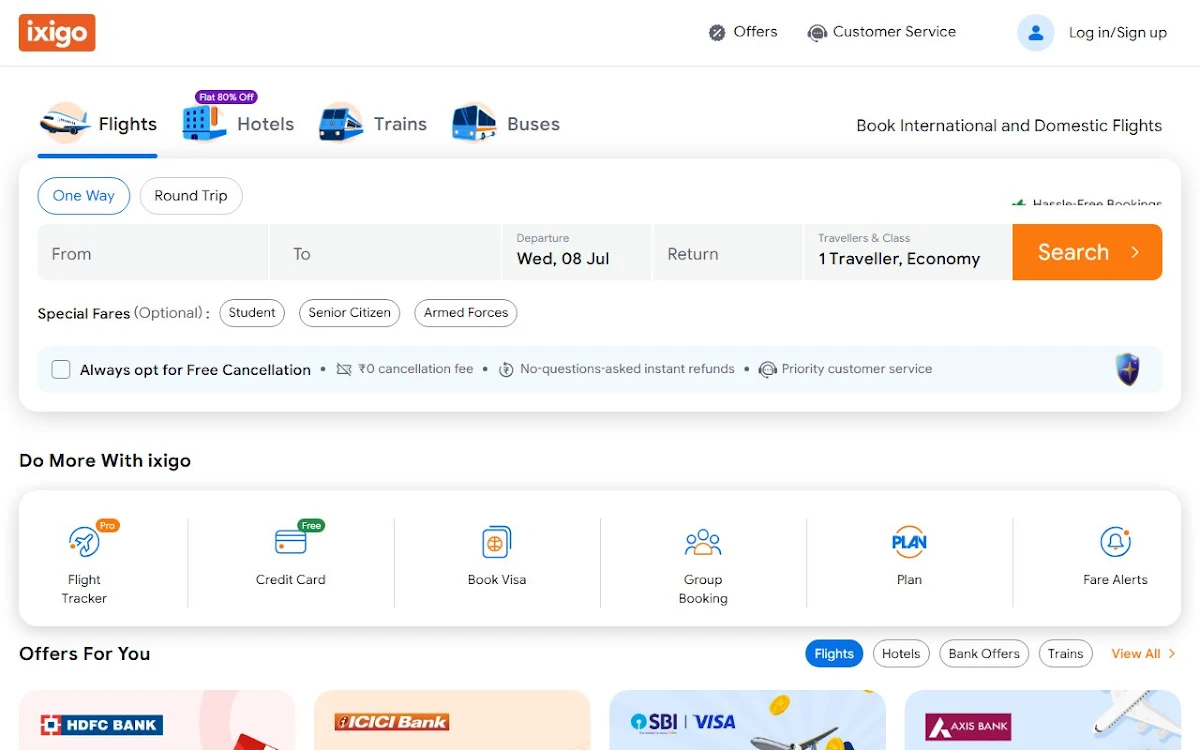Toggle the Student special fare
The height and width of the screenshot is (750, 1200).
pos(252,313)
